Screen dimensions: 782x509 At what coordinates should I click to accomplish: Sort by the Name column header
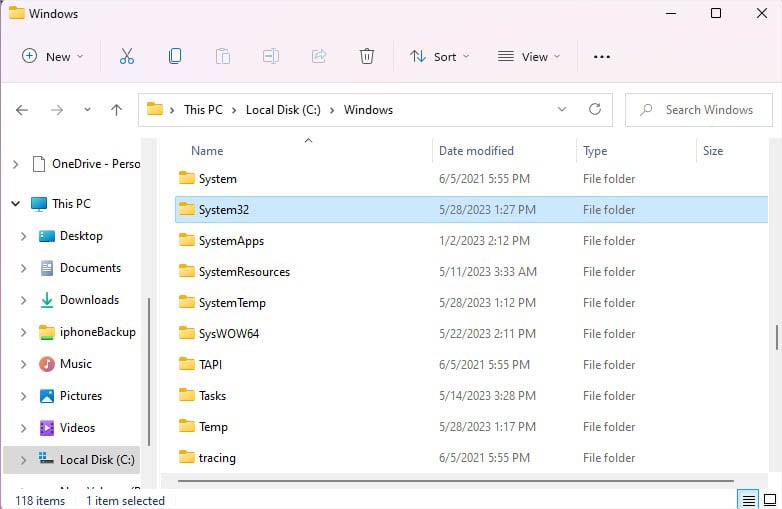(207, 151)
